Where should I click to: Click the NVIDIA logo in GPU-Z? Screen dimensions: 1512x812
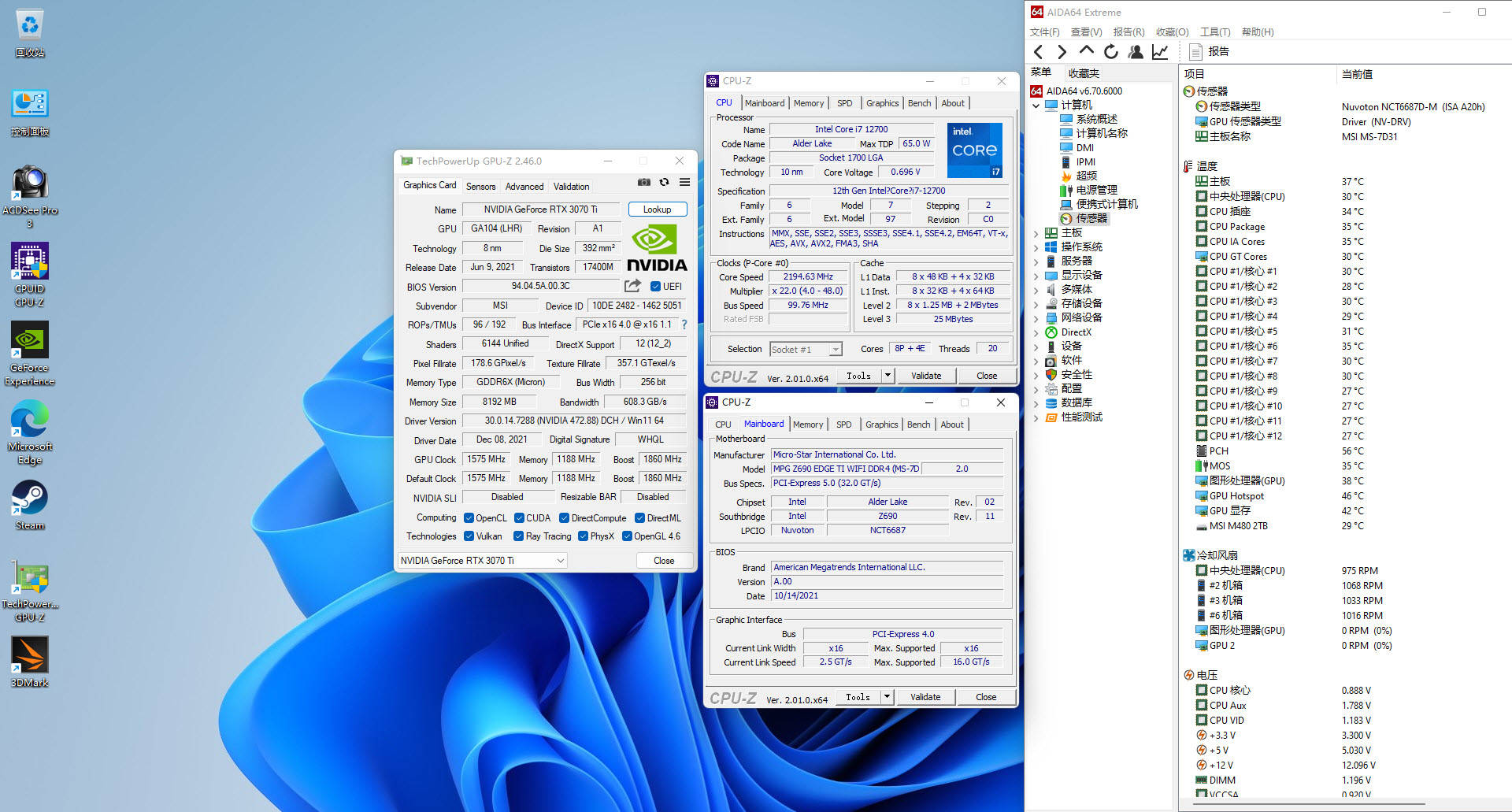(x=656, y=249)
